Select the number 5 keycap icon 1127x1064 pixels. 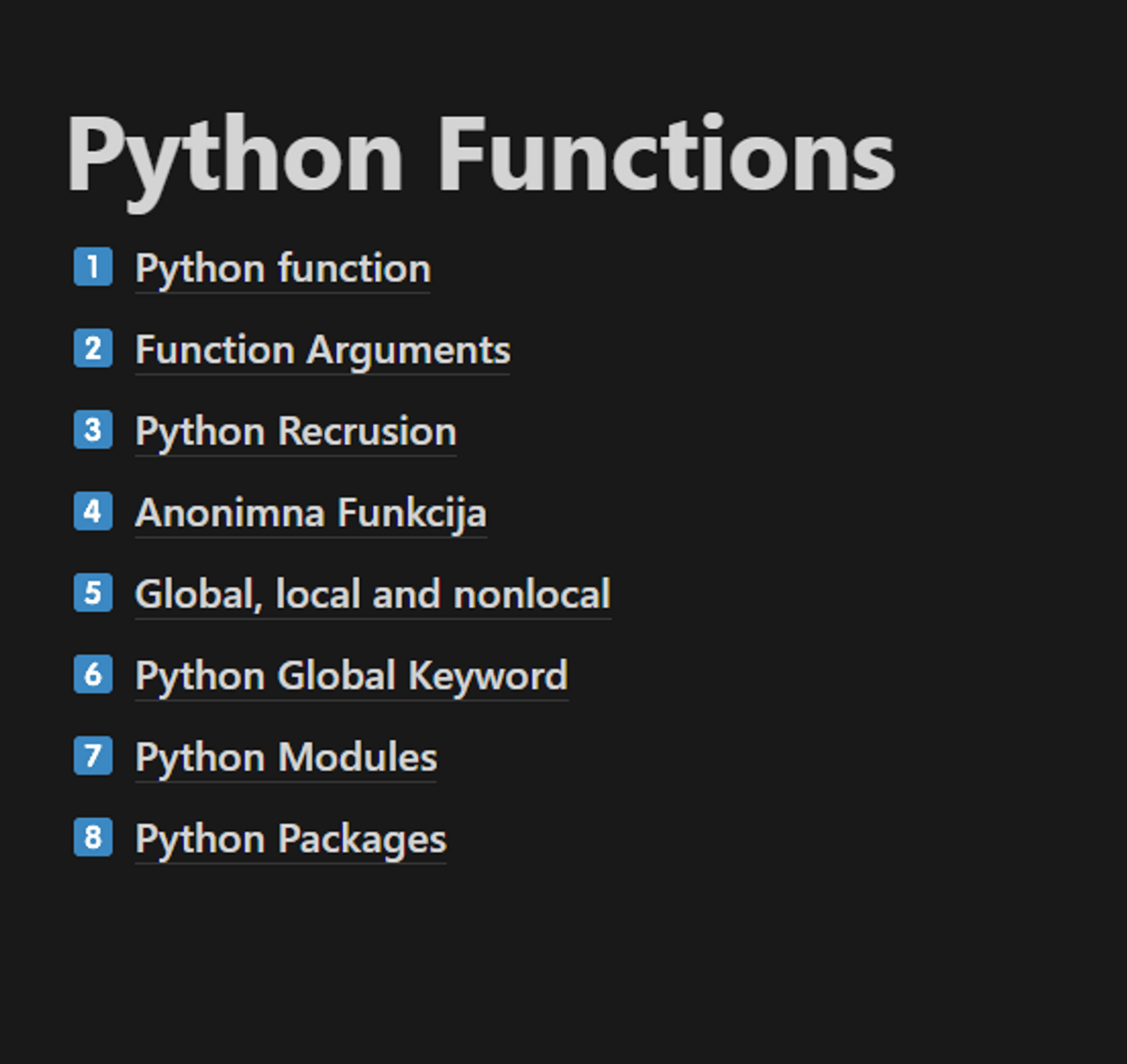click(93, 593)
